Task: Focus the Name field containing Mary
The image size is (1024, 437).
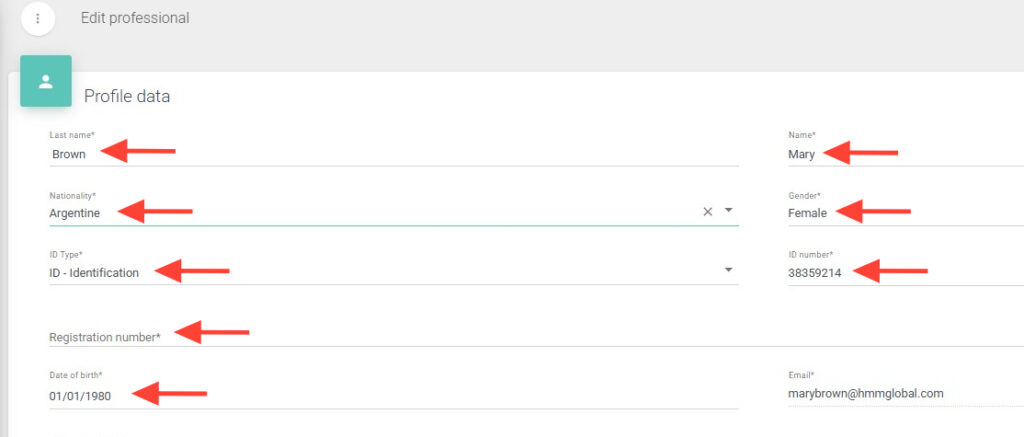Action: click(x=801, y=154)
